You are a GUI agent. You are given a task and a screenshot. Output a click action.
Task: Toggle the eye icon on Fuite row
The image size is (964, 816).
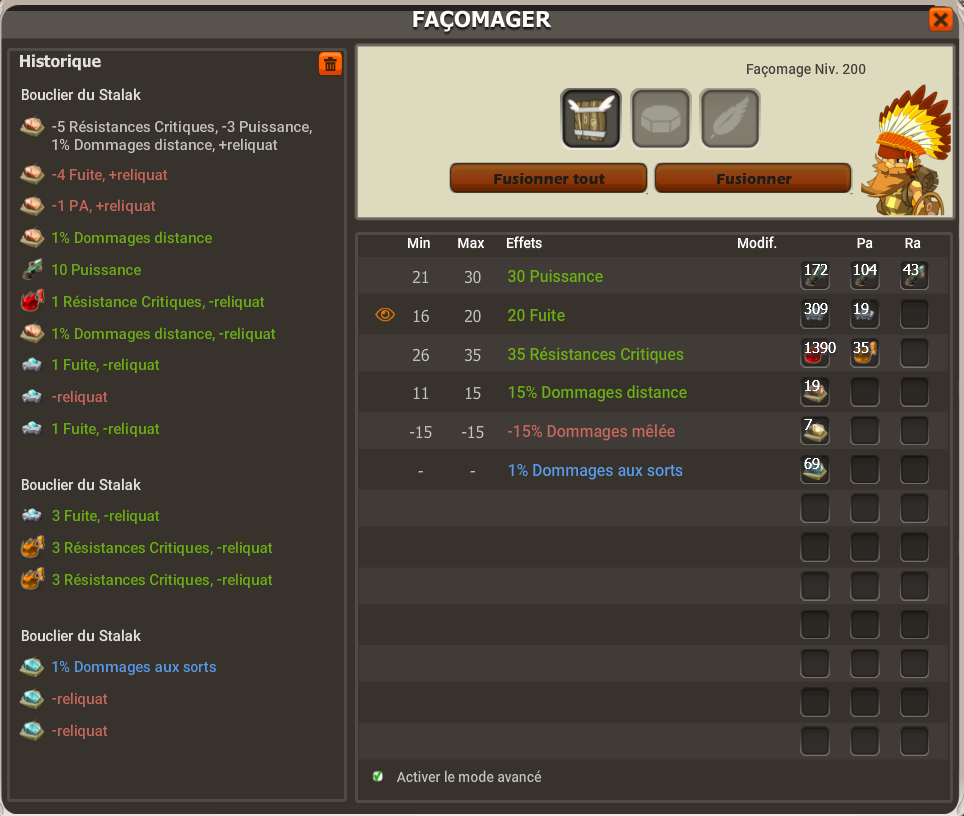point(385,315)
